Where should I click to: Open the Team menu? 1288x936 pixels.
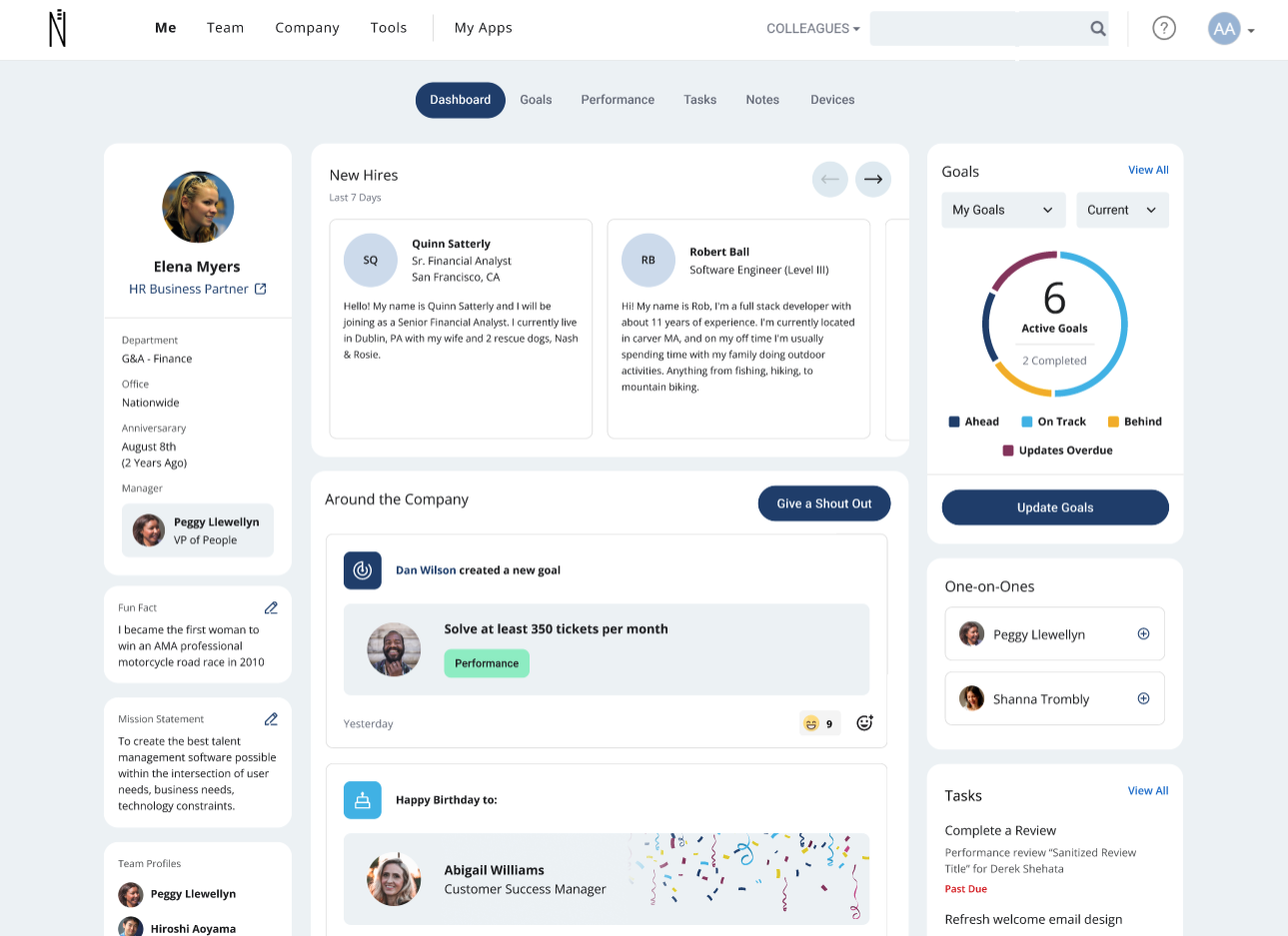click(226, 28)
